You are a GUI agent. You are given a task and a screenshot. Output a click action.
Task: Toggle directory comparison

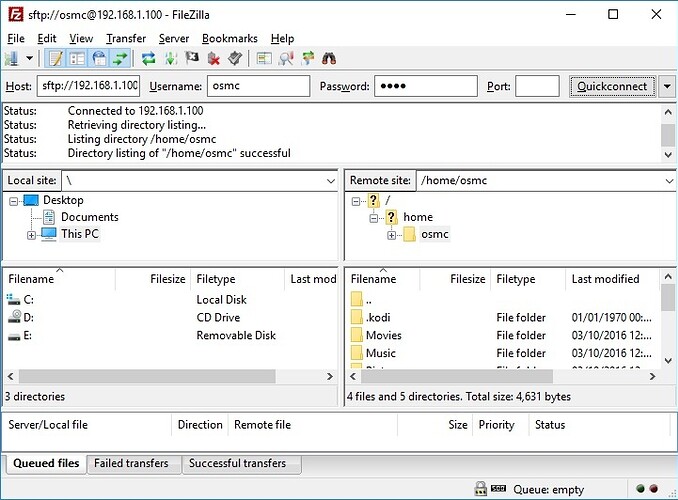286,58
